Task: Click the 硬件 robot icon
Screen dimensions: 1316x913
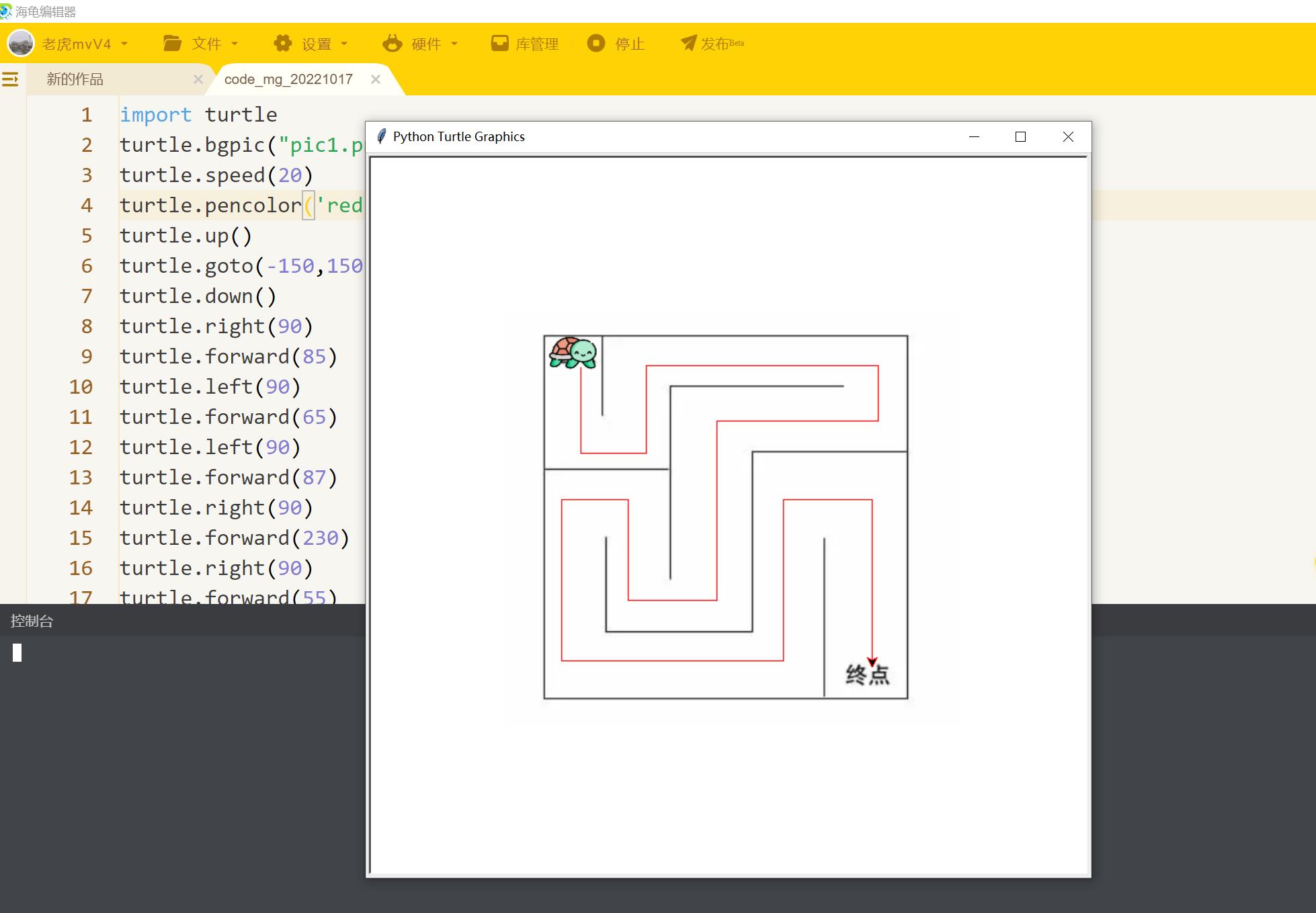Action: point(393,44)
